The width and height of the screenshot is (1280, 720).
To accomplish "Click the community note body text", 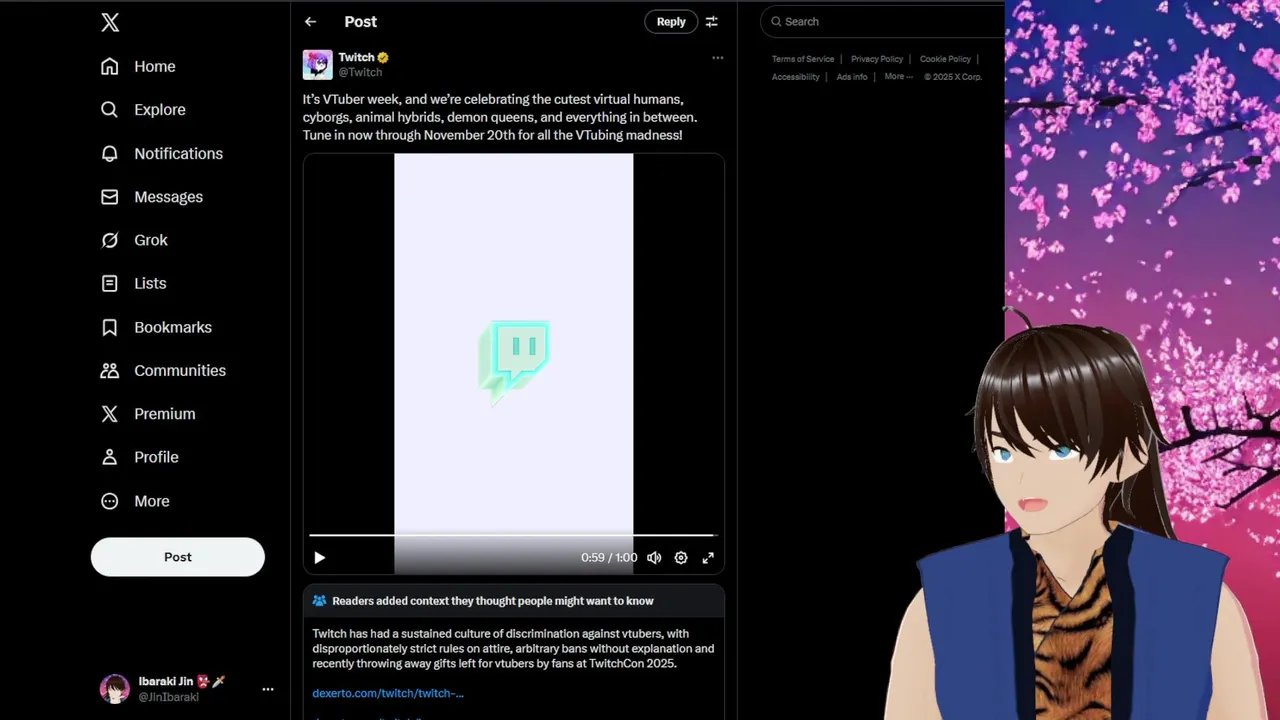I will coord(513,648).
